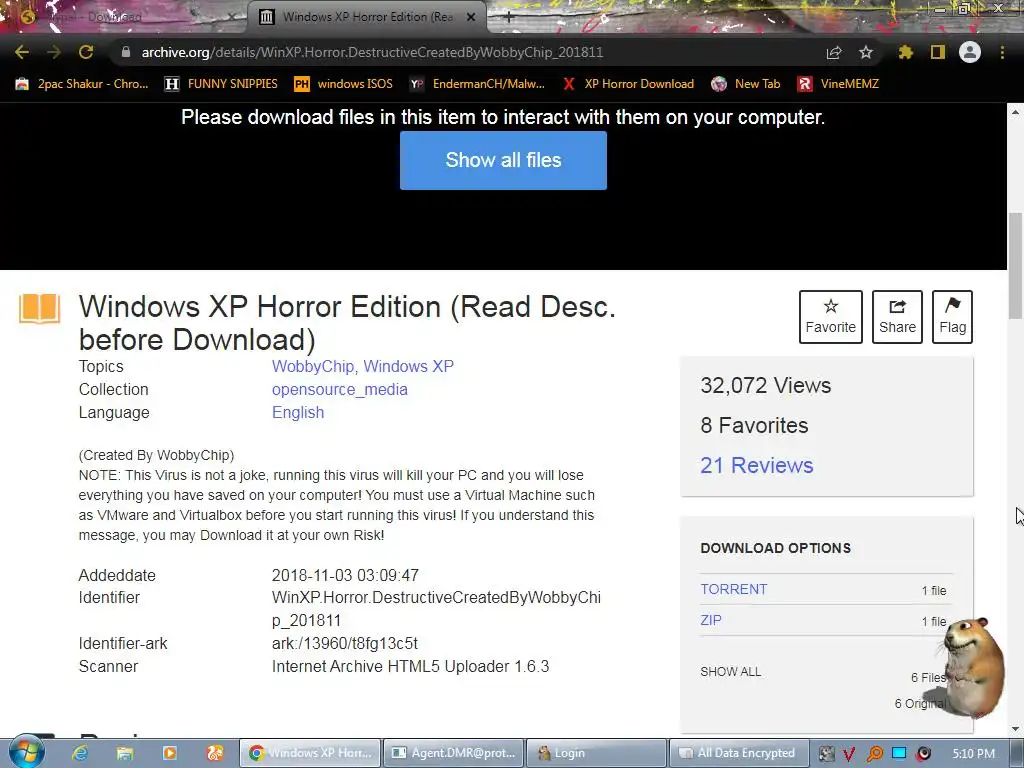Open the WobbyChip topic link
Viewport: 1024px width, 768px height.
point(313,366)
